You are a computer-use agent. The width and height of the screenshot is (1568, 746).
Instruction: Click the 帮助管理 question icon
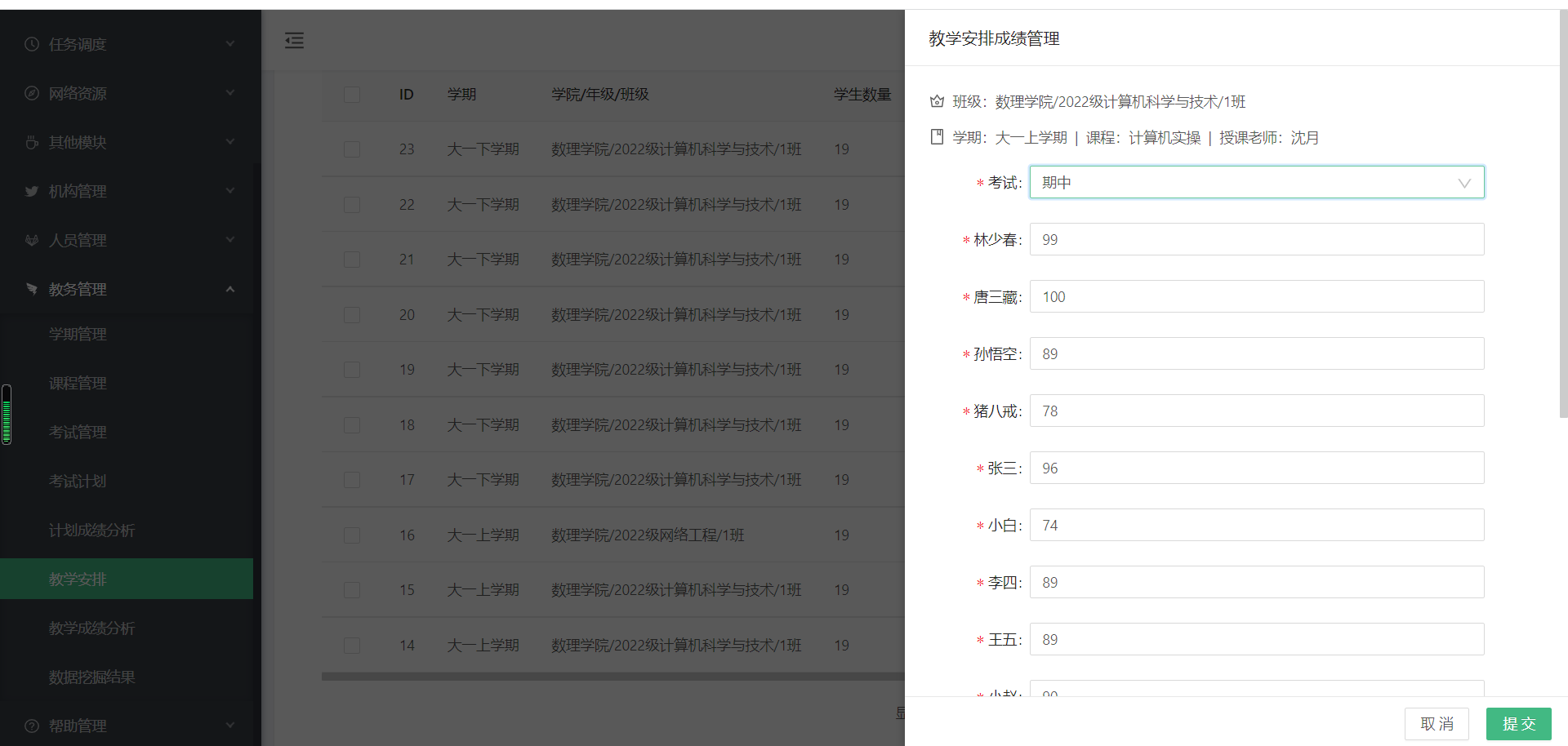pyautogui.click(x=32, y=726)
